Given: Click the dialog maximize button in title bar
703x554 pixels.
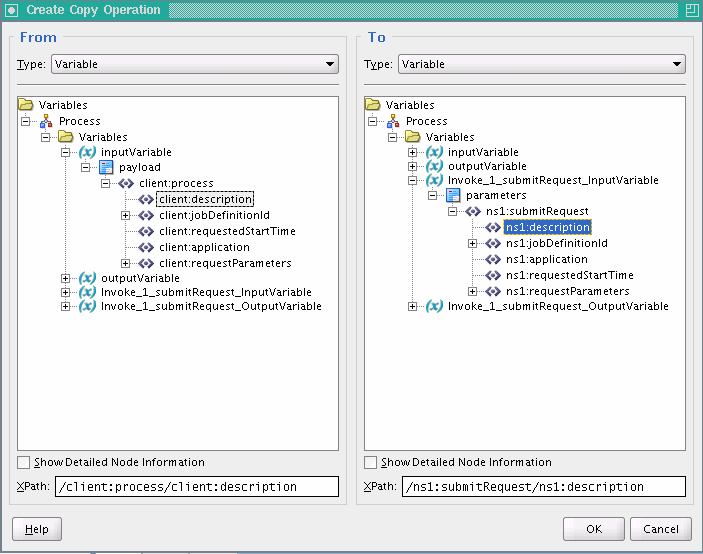Looking at the screenshot, I should pos(692,10).
